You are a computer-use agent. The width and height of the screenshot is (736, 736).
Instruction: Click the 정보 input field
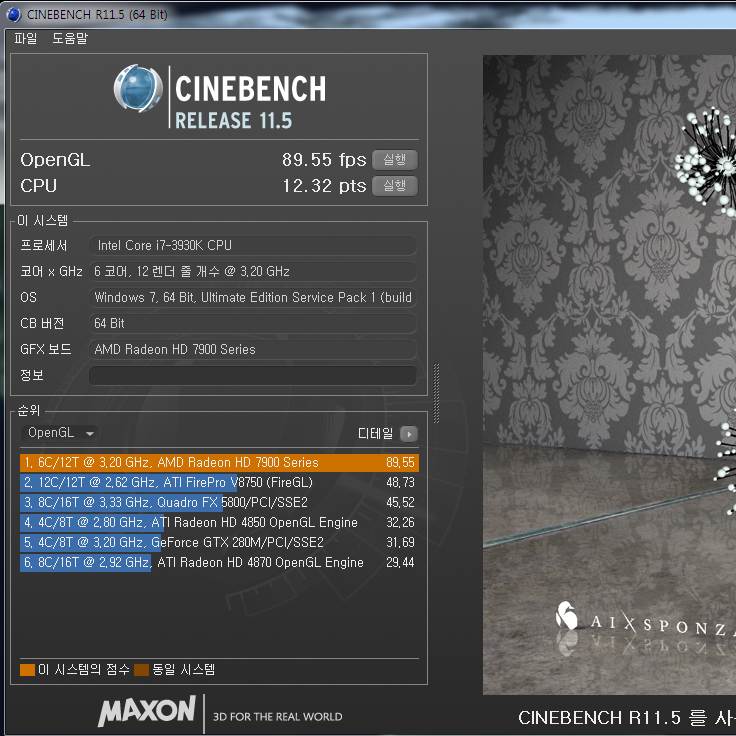coord(253,376)
